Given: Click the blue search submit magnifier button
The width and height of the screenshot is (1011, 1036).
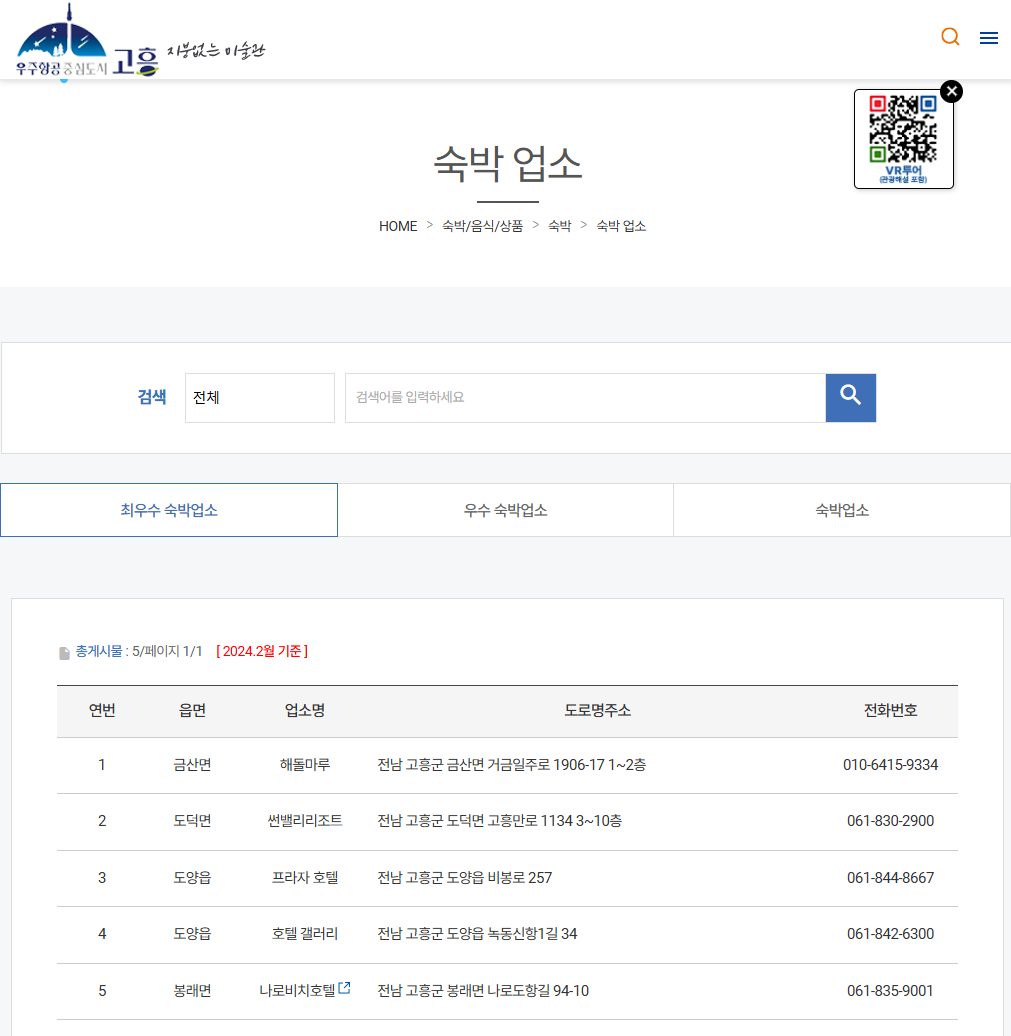Looking at the screenshot, I should click(x=850, y=397).
